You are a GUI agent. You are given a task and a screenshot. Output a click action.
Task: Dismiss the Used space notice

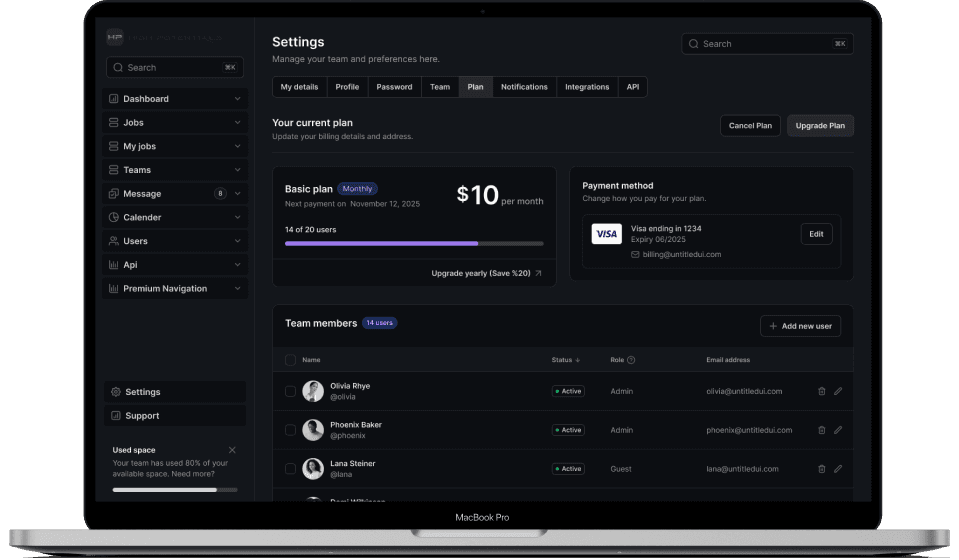pos(232,450)
